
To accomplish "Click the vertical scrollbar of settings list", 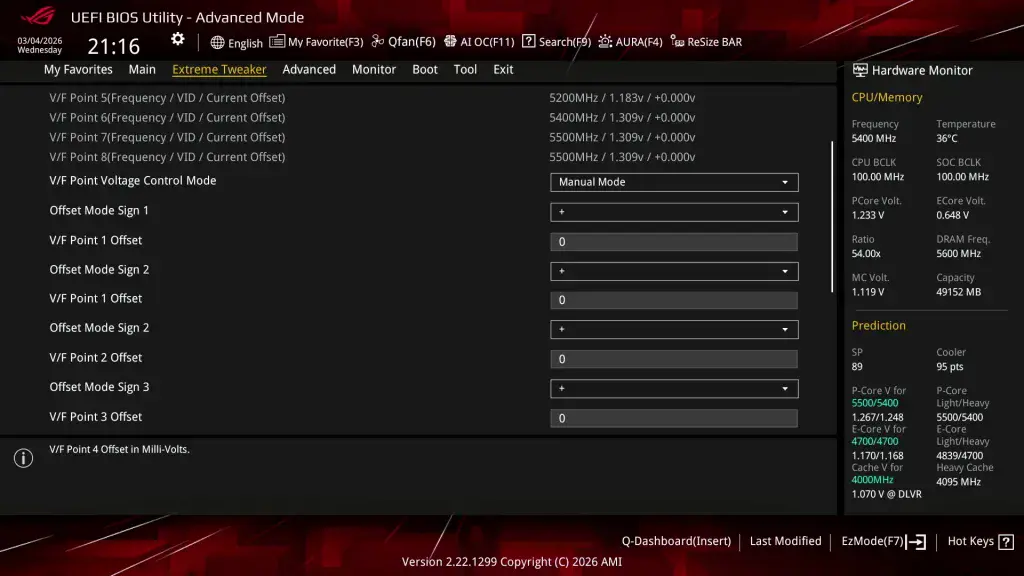I will tap(832, 217).
